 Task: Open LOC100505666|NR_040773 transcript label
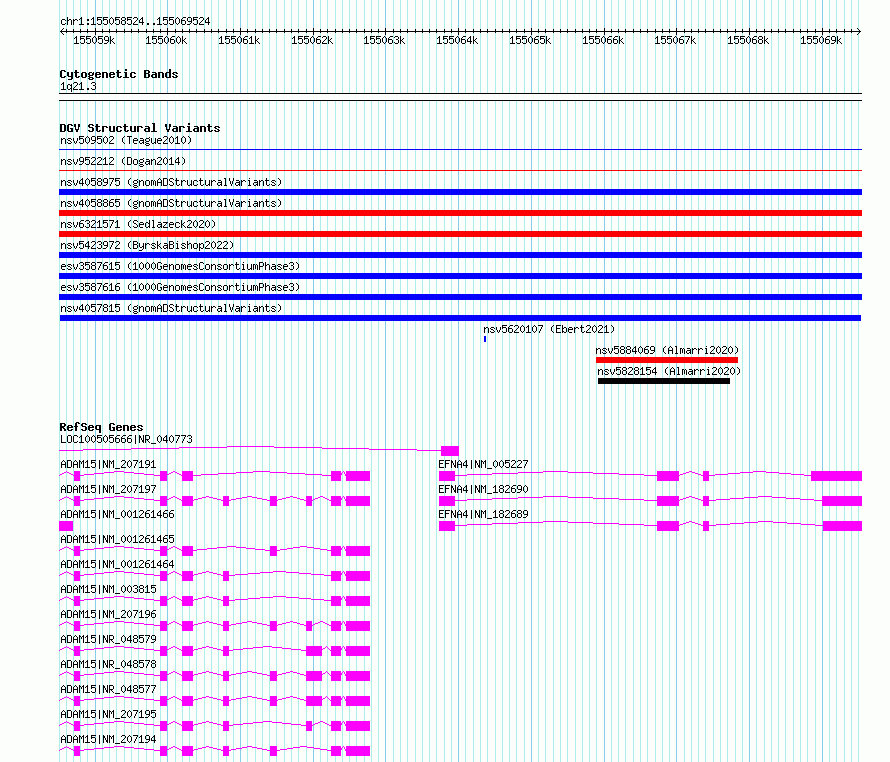[x=127, y=439]
